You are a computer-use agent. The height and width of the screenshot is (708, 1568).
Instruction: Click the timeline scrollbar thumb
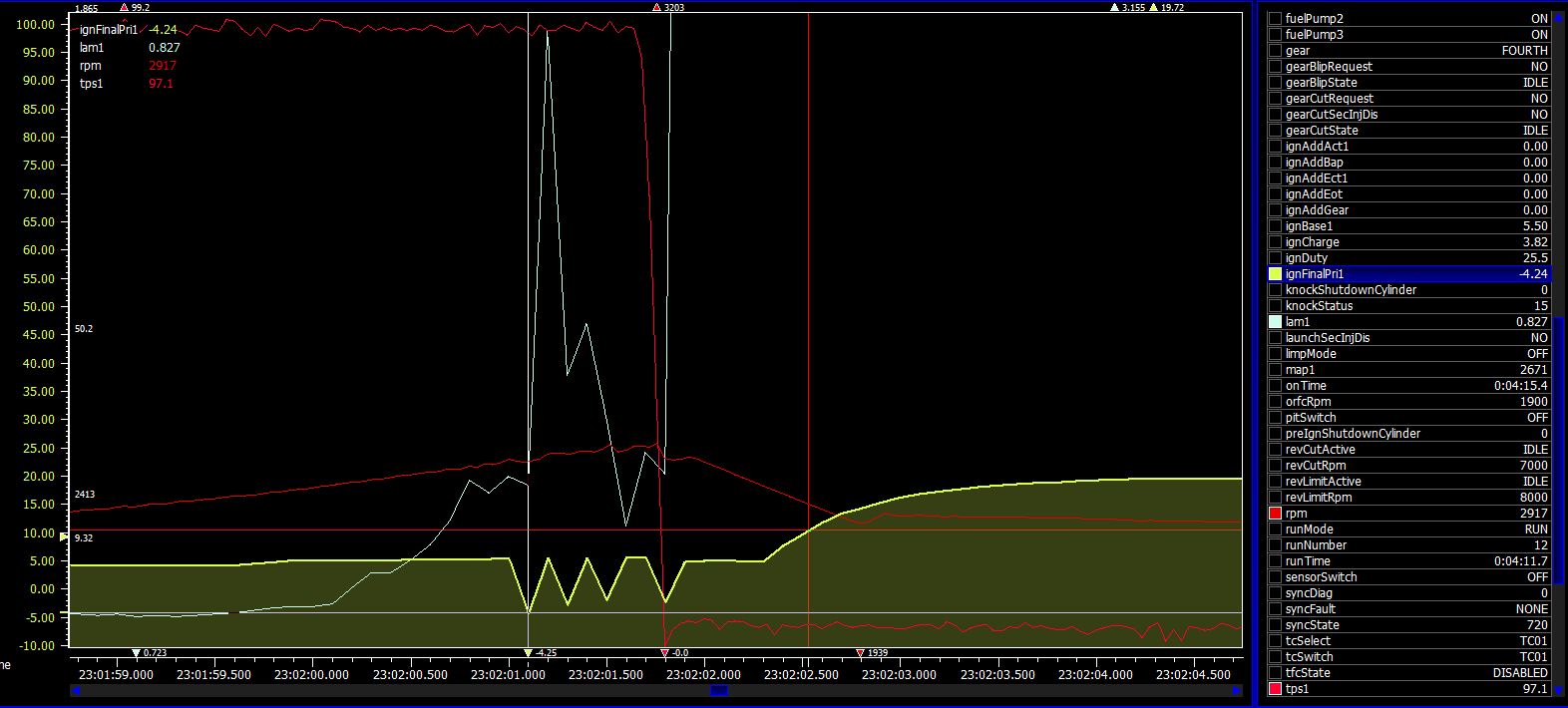(718, 690)
